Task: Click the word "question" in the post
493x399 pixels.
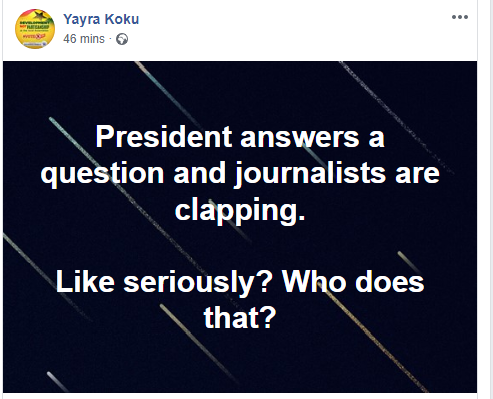Action: (x=102, y=175)
